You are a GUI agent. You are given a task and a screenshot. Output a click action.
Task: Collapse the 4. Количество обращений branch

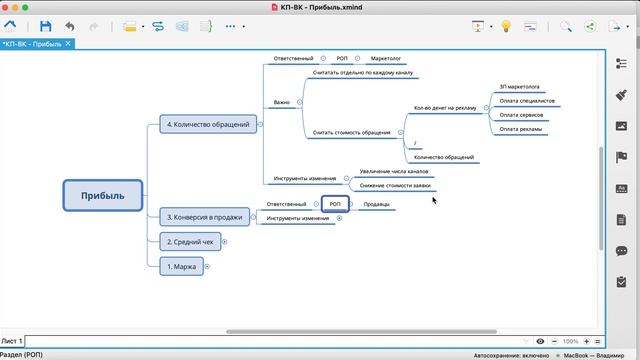(x=260, y=124)
